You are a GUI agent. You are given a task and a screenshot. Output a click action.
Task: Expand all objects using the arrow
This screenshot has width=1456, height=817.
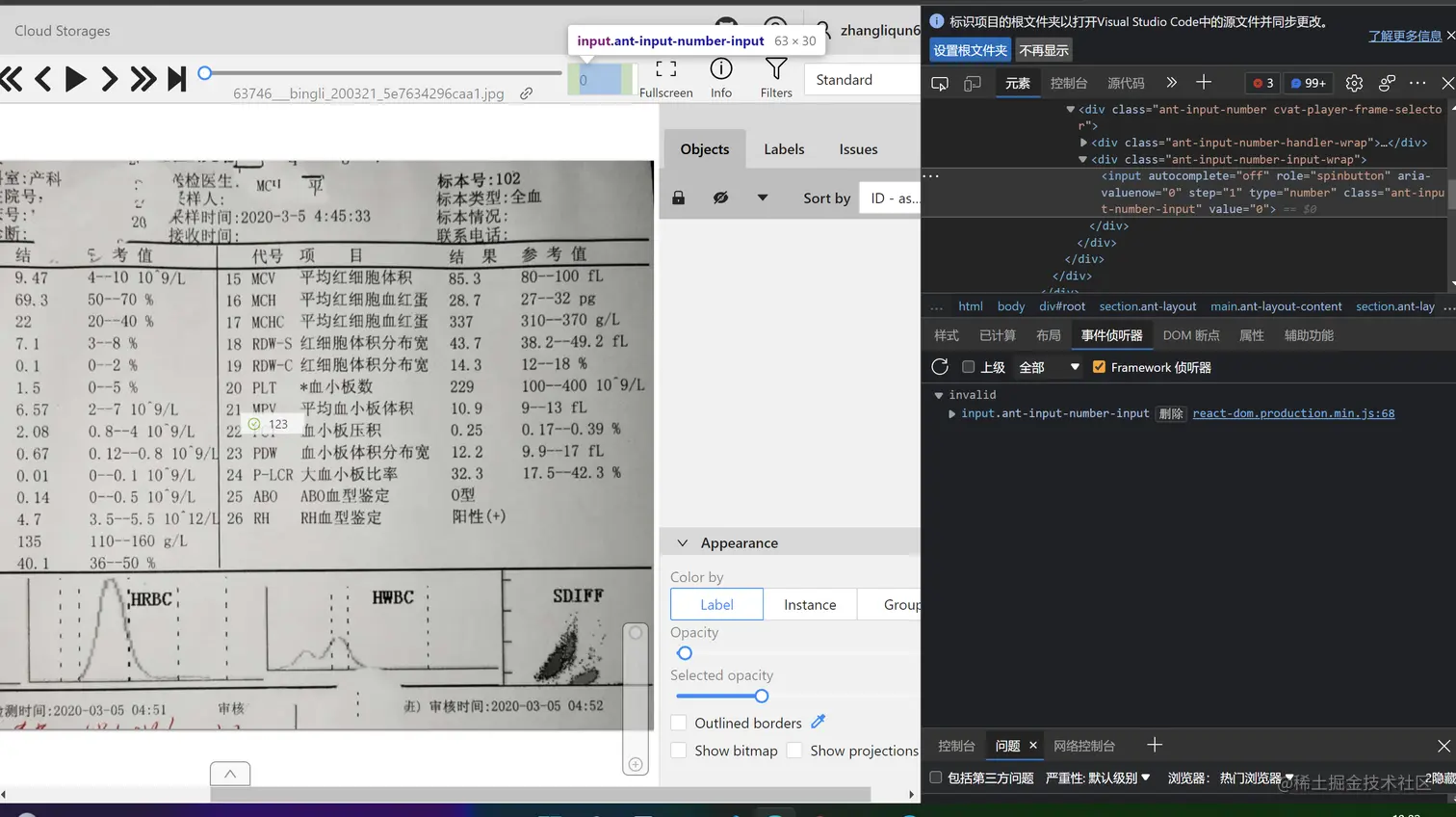point(763,198)
